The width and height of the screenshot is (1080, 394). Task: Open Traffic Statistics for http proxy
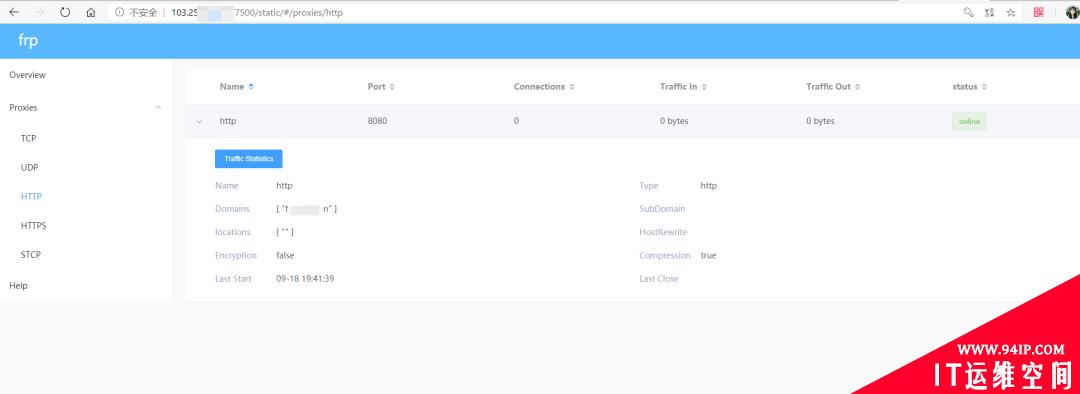(249, 158)
